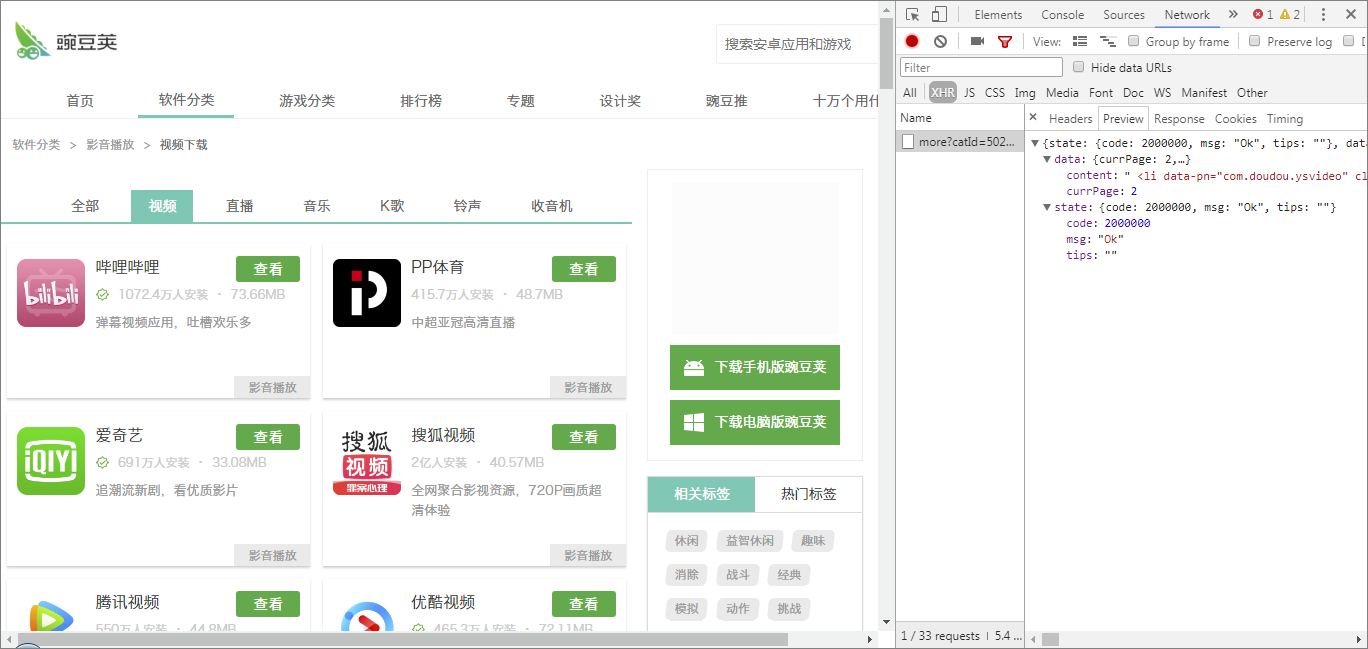Filter requests by Doc type

click(1133, 92)
